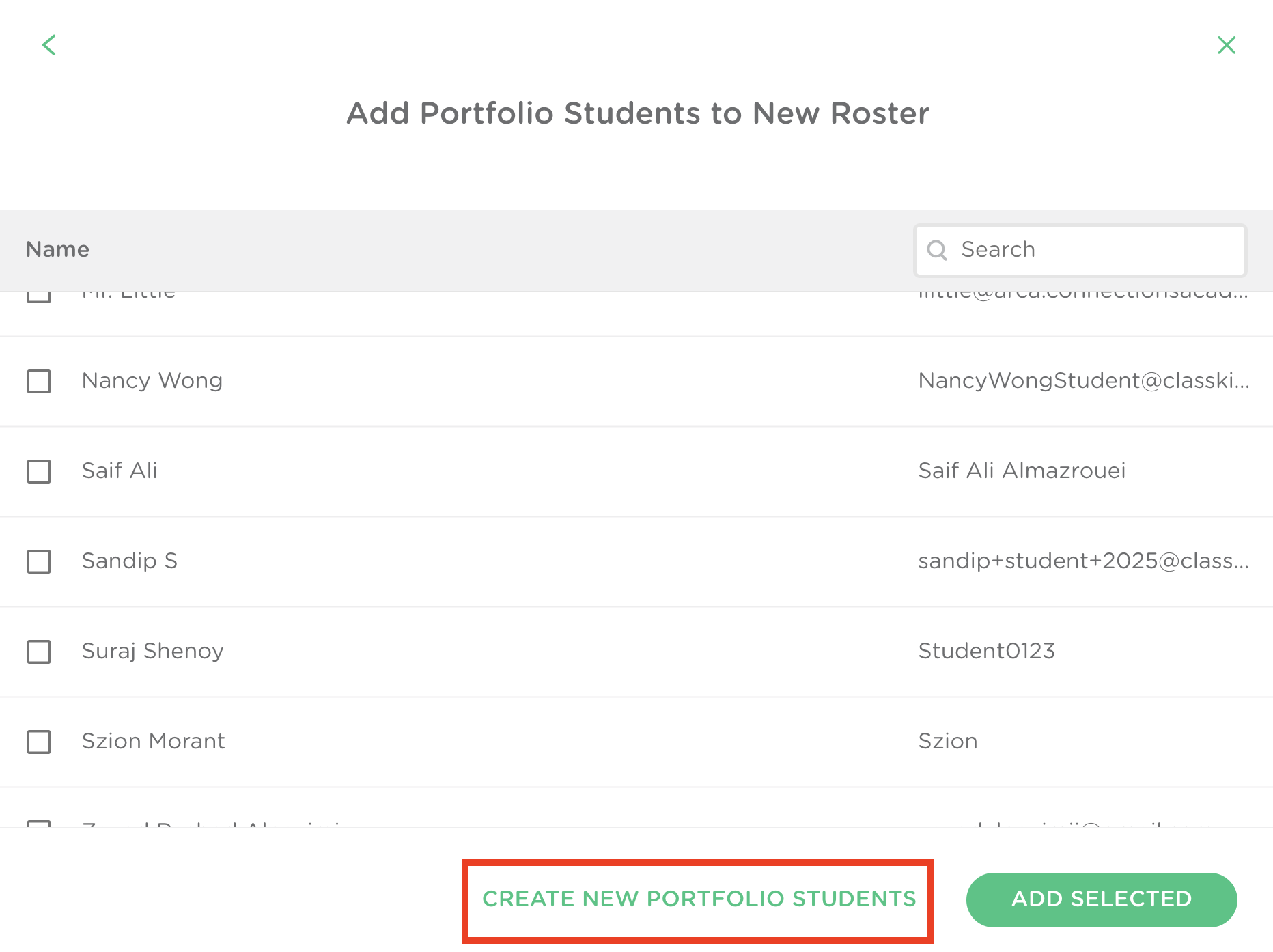Click Create New Portfolio Students
Screen dimensions: 1273x952
point(699,899)
